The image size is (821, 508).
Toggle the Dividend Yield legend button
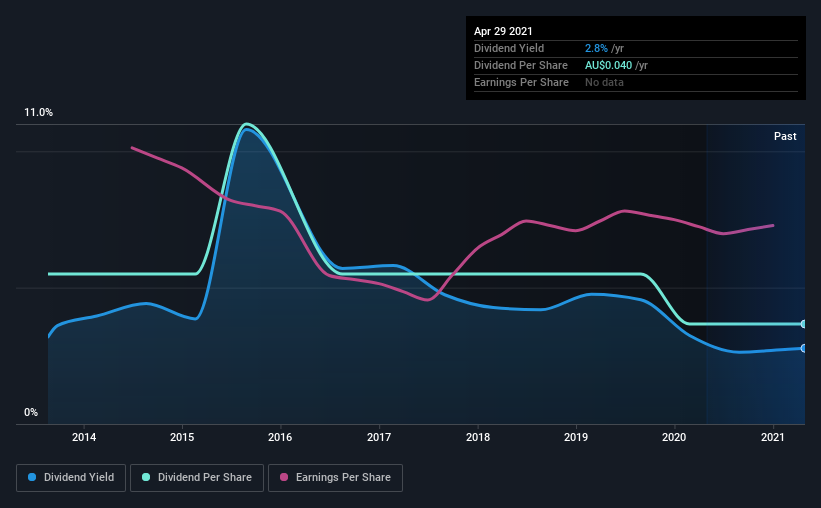tap(71, 478)
